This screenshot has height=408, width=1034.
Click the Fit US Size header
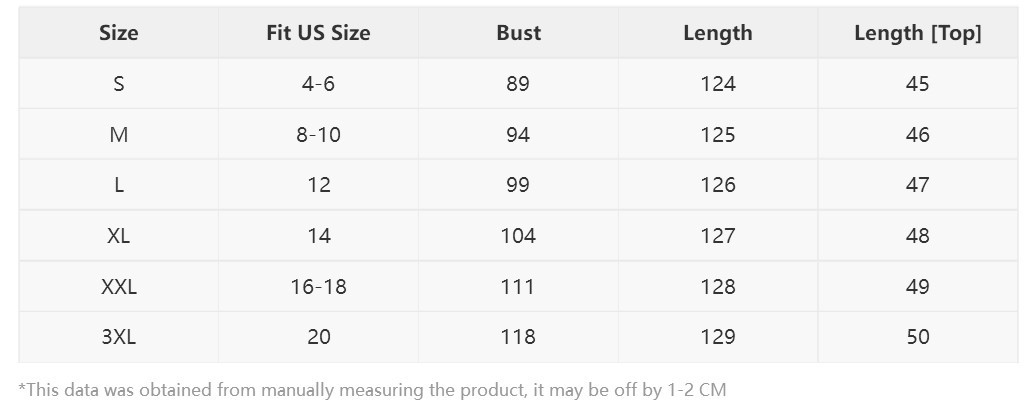coord(318,33)
